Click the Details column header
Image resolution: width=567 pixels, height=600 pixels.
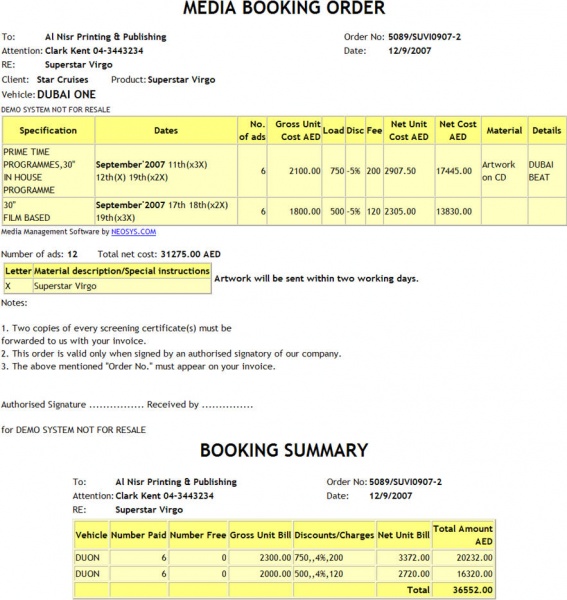[547, 130]
